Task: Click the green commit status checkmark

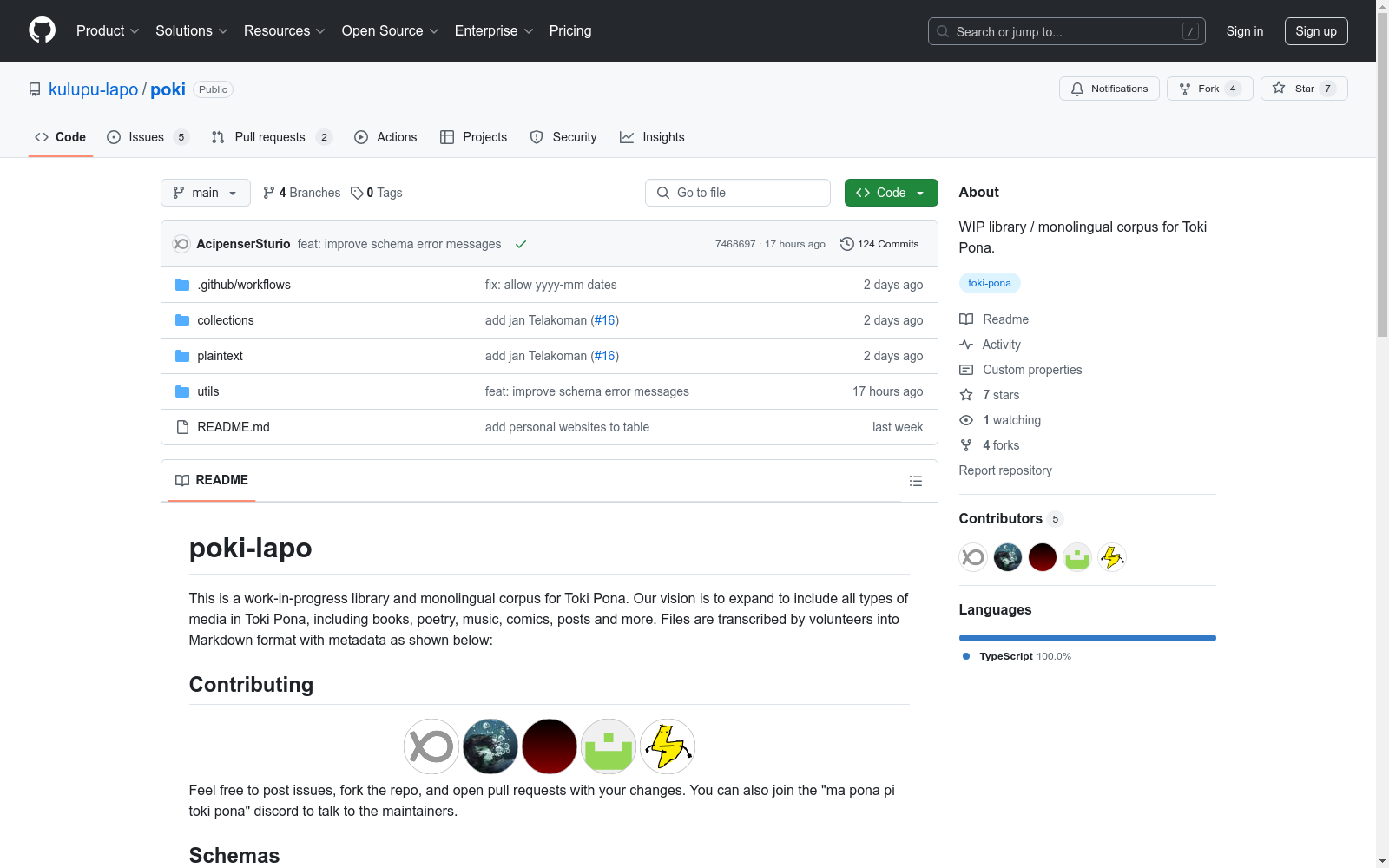Action: pos(521,244)
